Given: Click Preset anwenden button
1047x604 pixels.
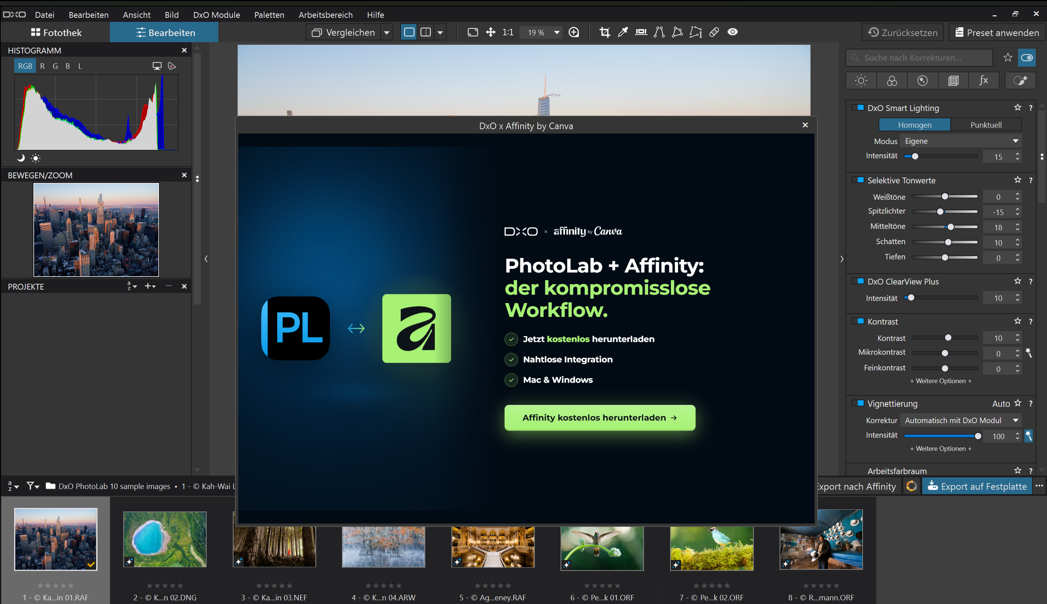Looking at the screenshot, I should click(996, 32).
